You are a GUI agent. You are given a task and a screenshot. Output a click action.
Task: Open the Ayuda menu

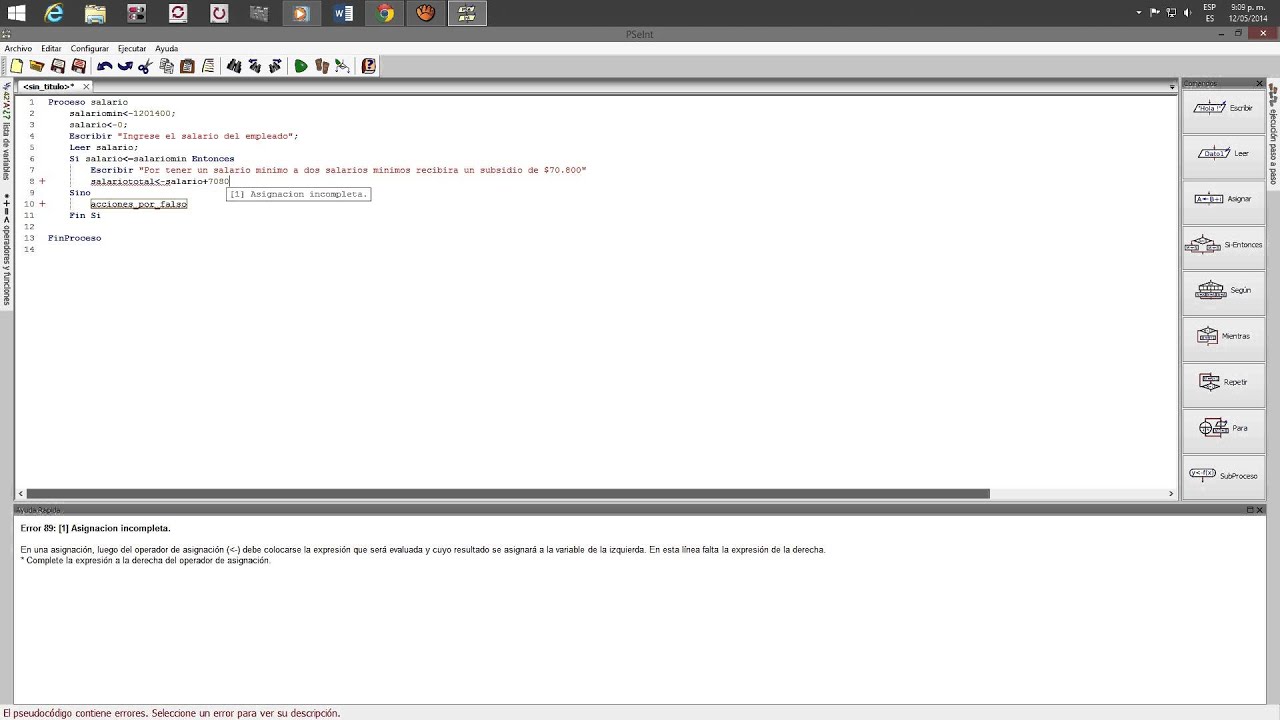tap(166, 48)
